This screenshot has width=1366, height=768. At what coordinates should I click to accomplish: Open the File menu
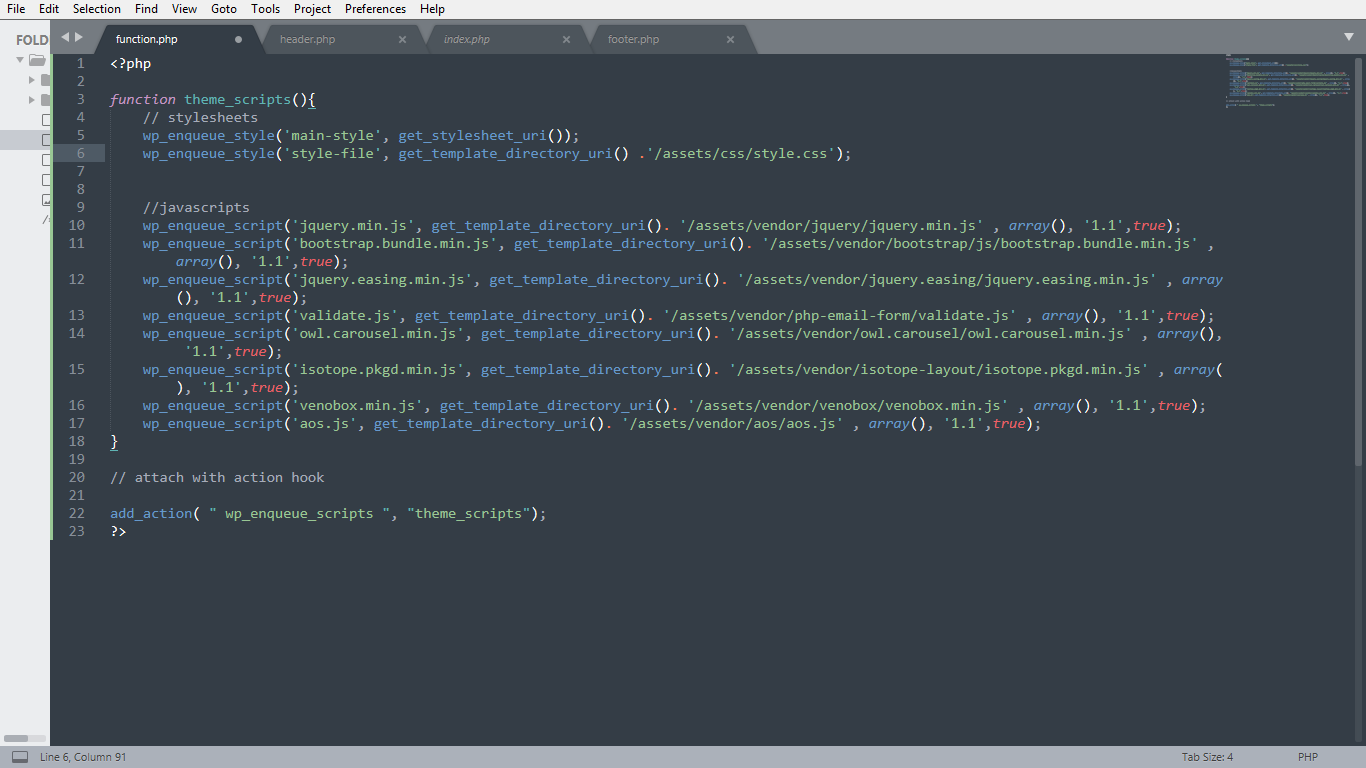click(x=16, y=9)
